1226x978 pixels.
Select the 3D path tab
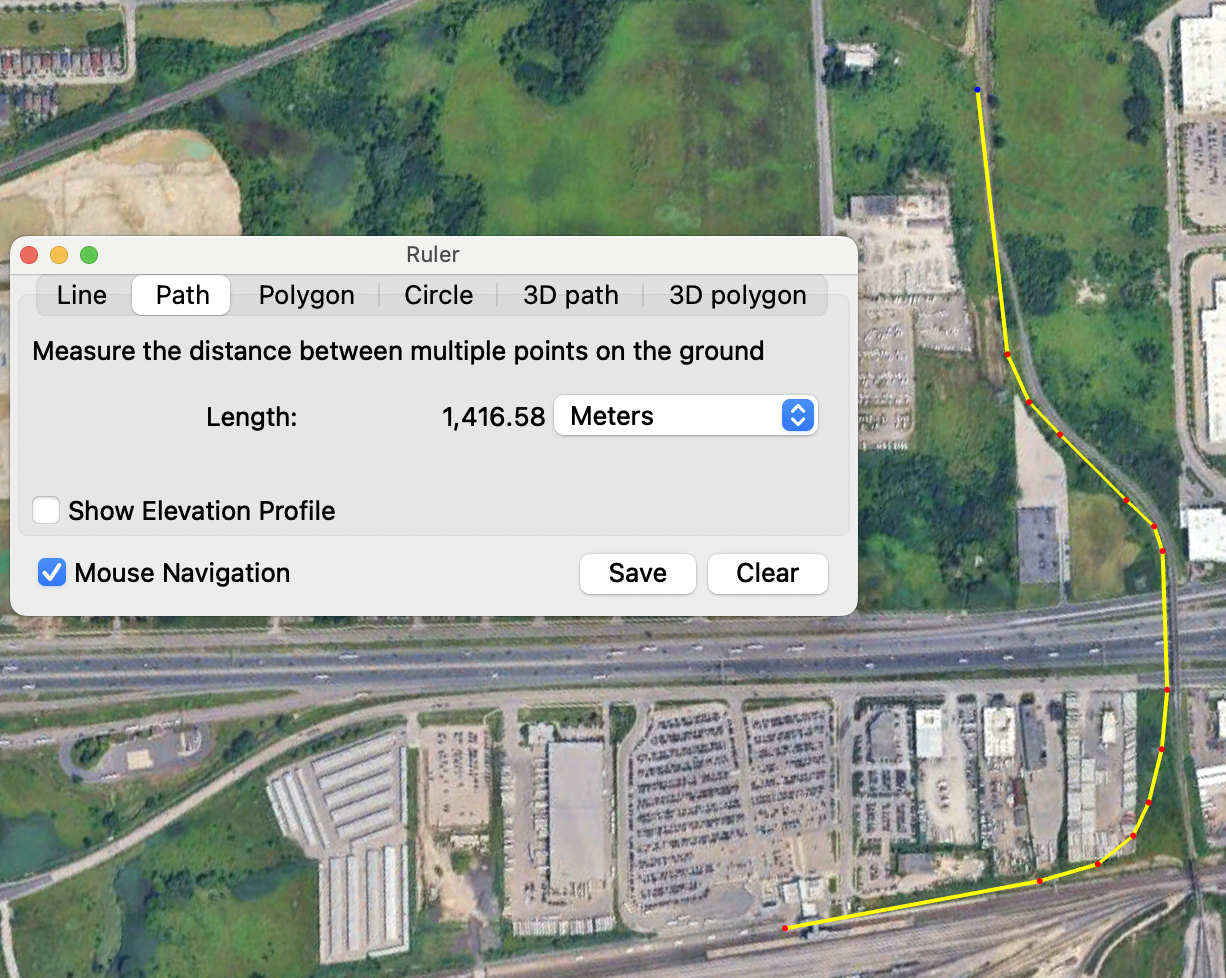[x=570, y=295]
